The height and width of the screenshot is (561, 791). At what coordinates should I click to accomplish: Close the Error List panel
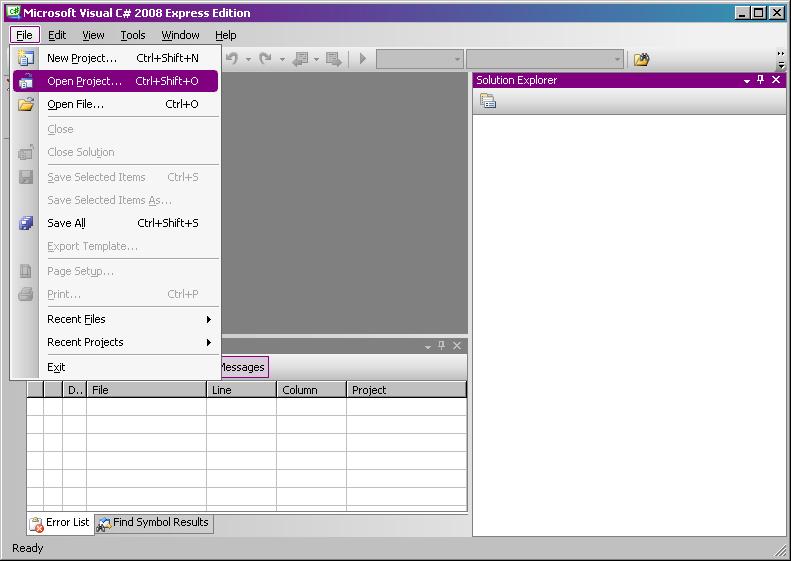point(457,346)
